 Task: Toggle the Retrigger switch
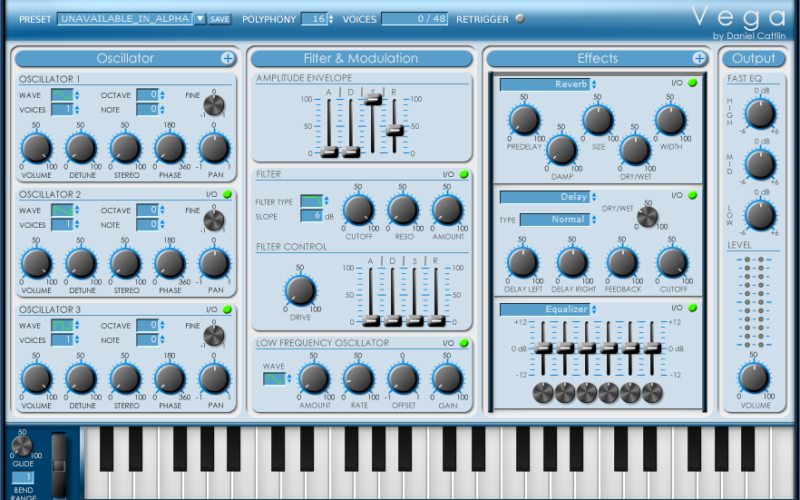pyautogui.click(x=520, y=19)
